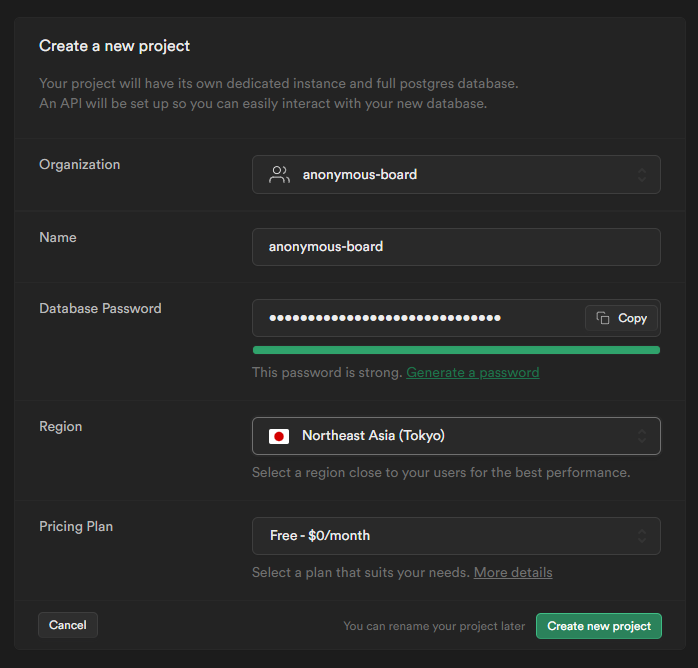Open the More details pricing link
Screen dimensions: 698x668
(513, 572)
